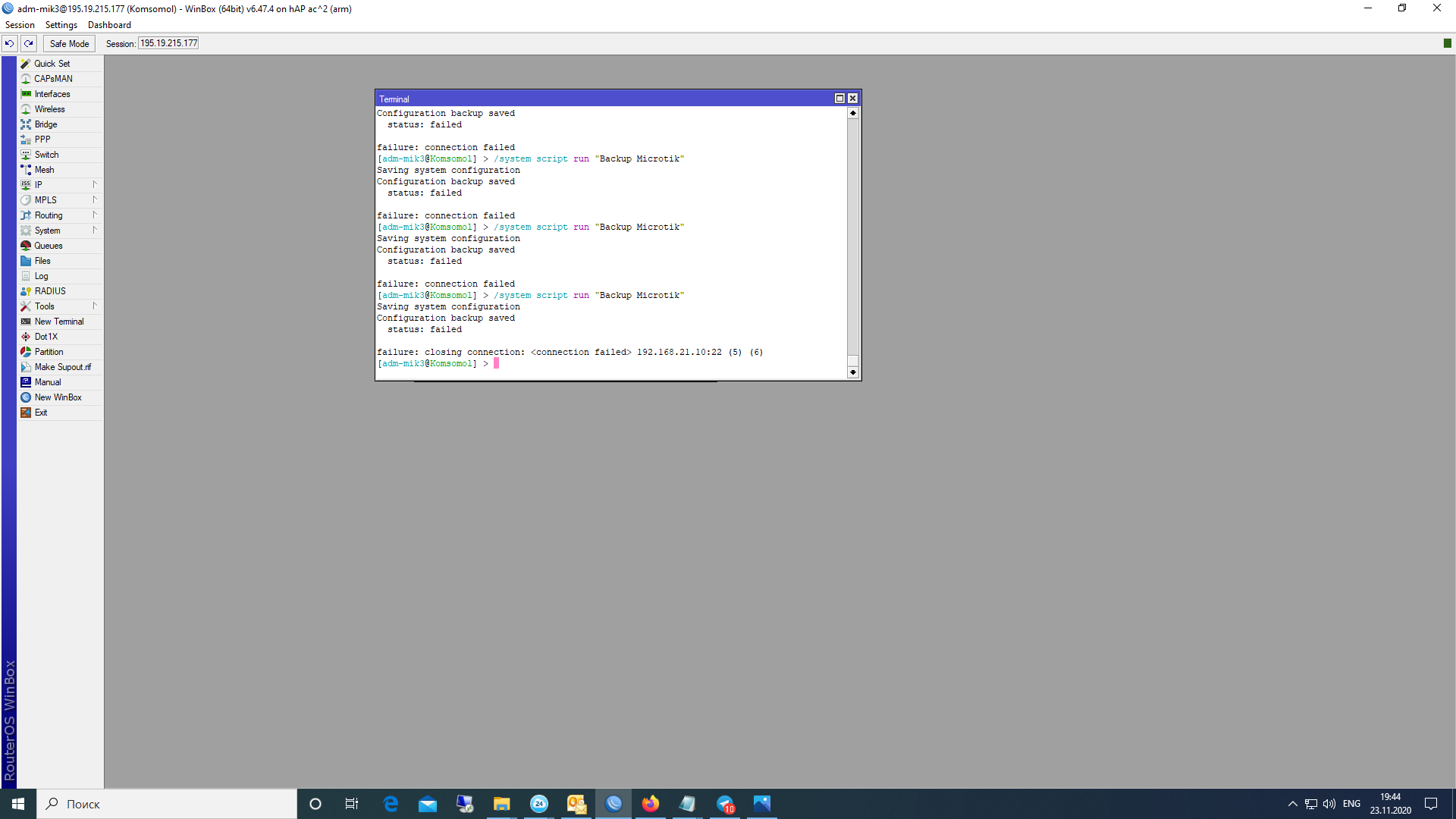Click Exit in sidebar

pos(60,413)
